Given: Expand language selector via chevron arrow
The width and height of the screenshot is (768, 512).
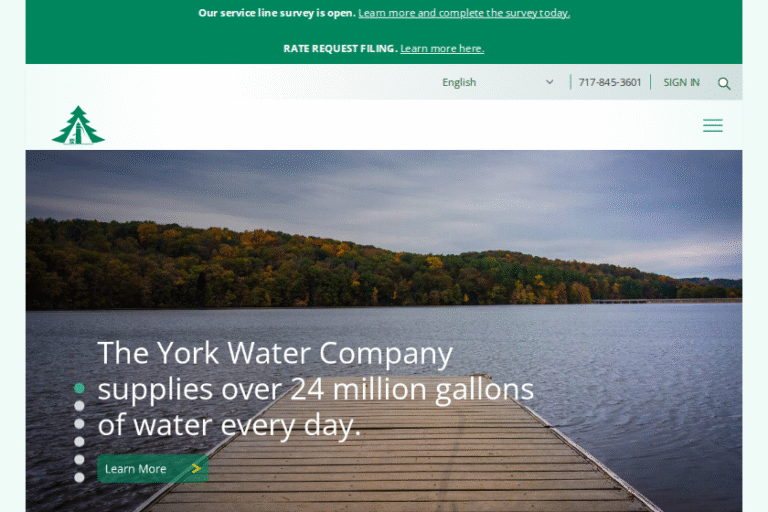Looking at the screenshot, I should pyautogui.click(x=550, y=82).
